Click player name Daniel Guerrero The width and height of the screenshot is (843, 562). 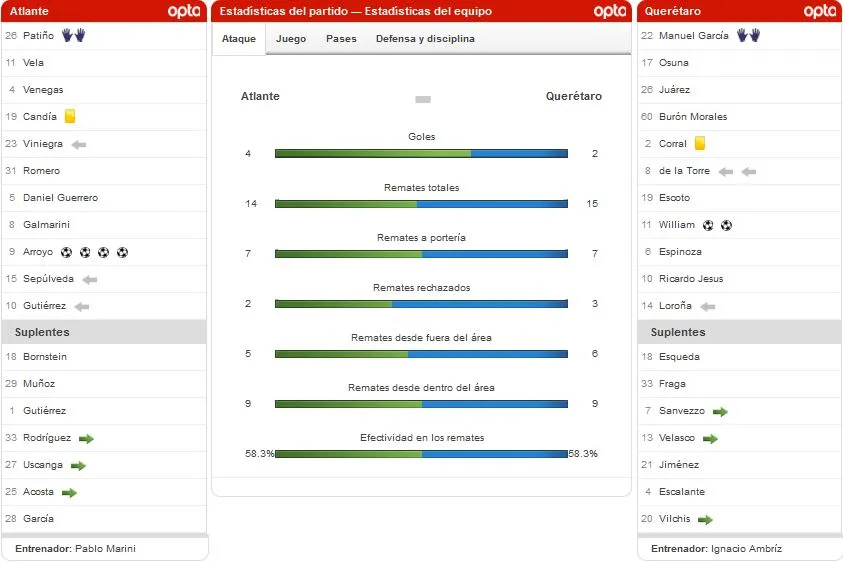[60, 198]
